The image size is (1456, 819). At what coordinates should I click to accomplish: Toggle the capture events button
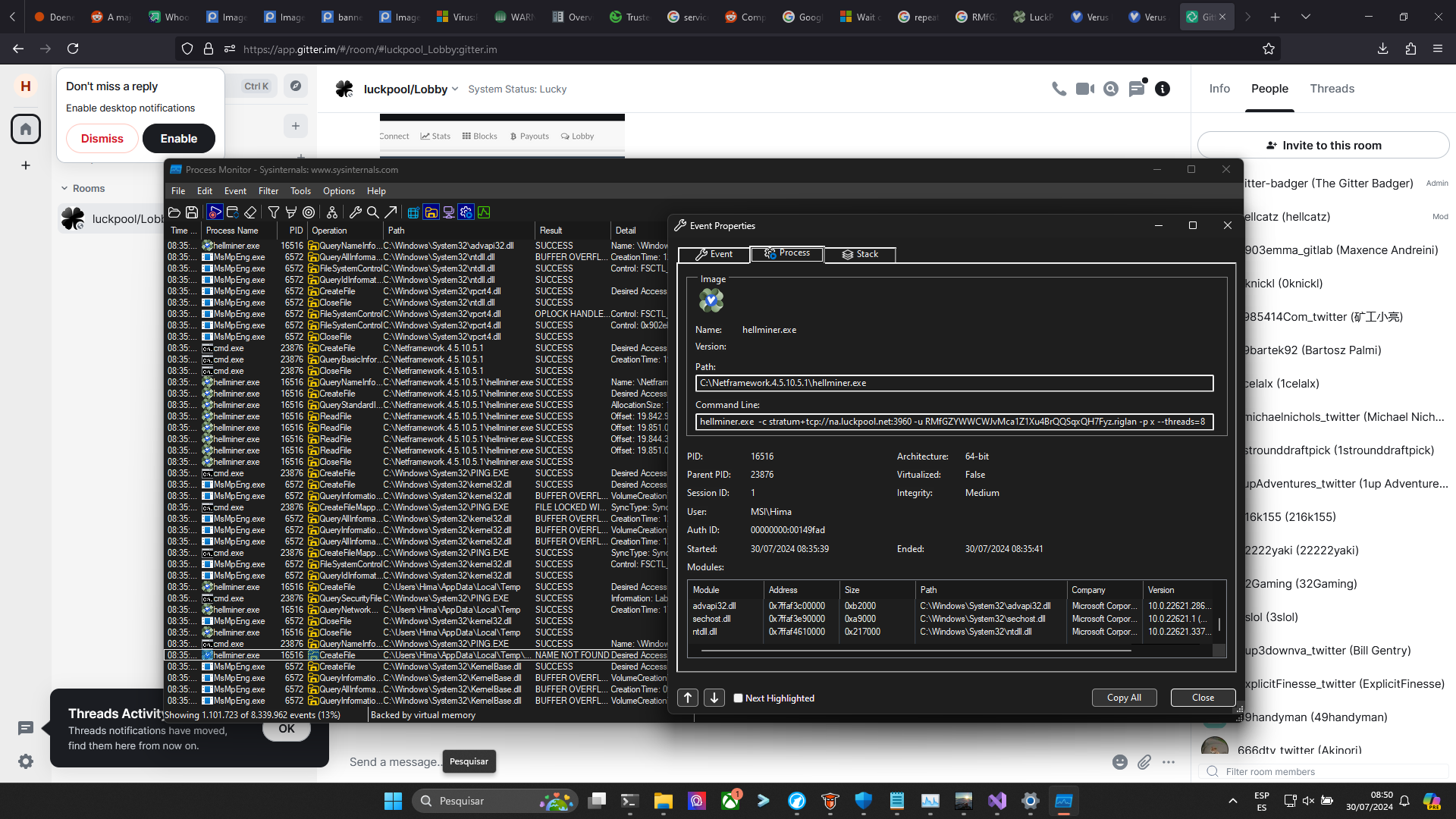point(215,212)
